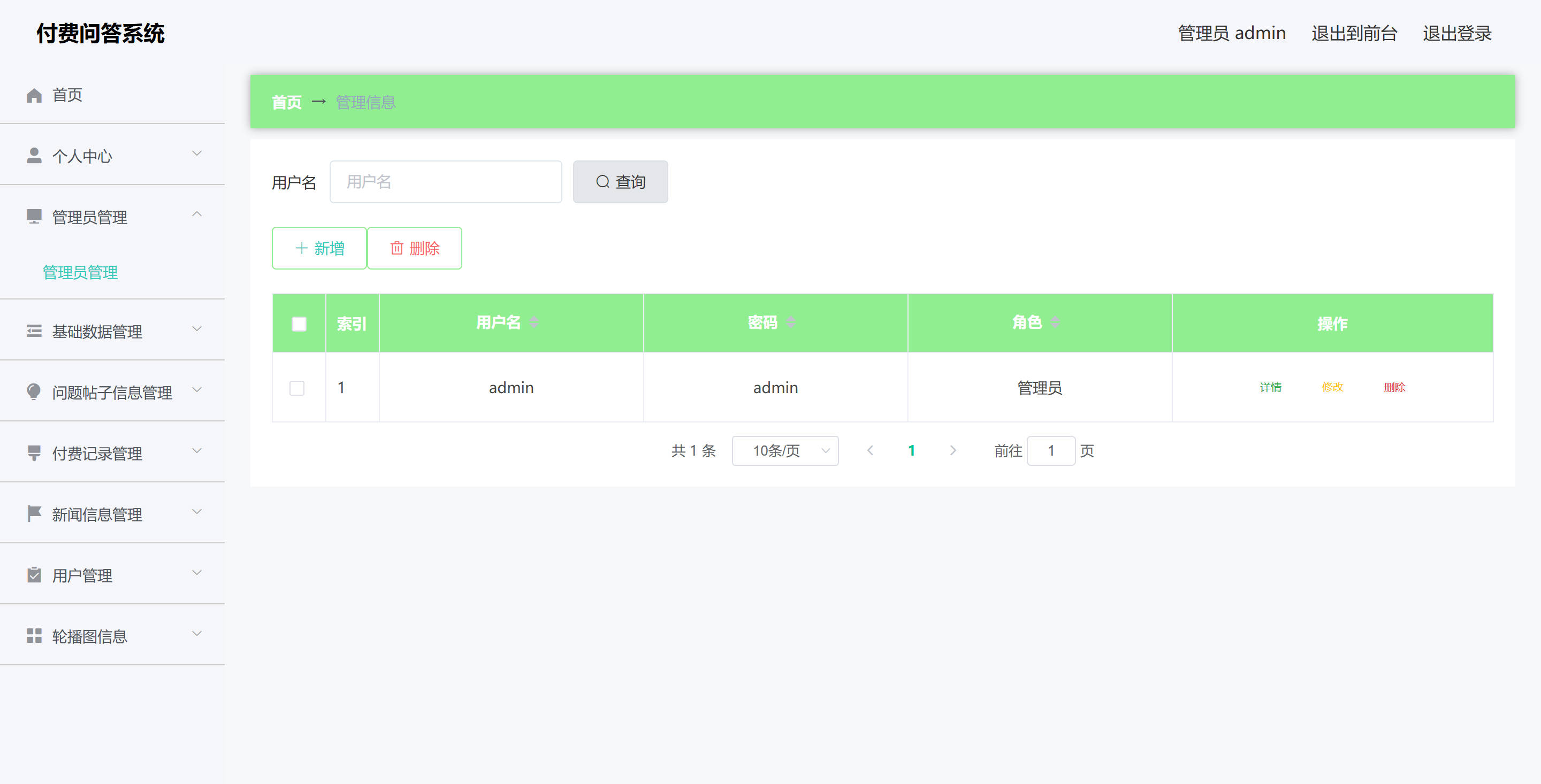Click the monitor icon beside 管理员管理
The height and width of the screenshot is (784, 1541).
[x=34, y=217]
